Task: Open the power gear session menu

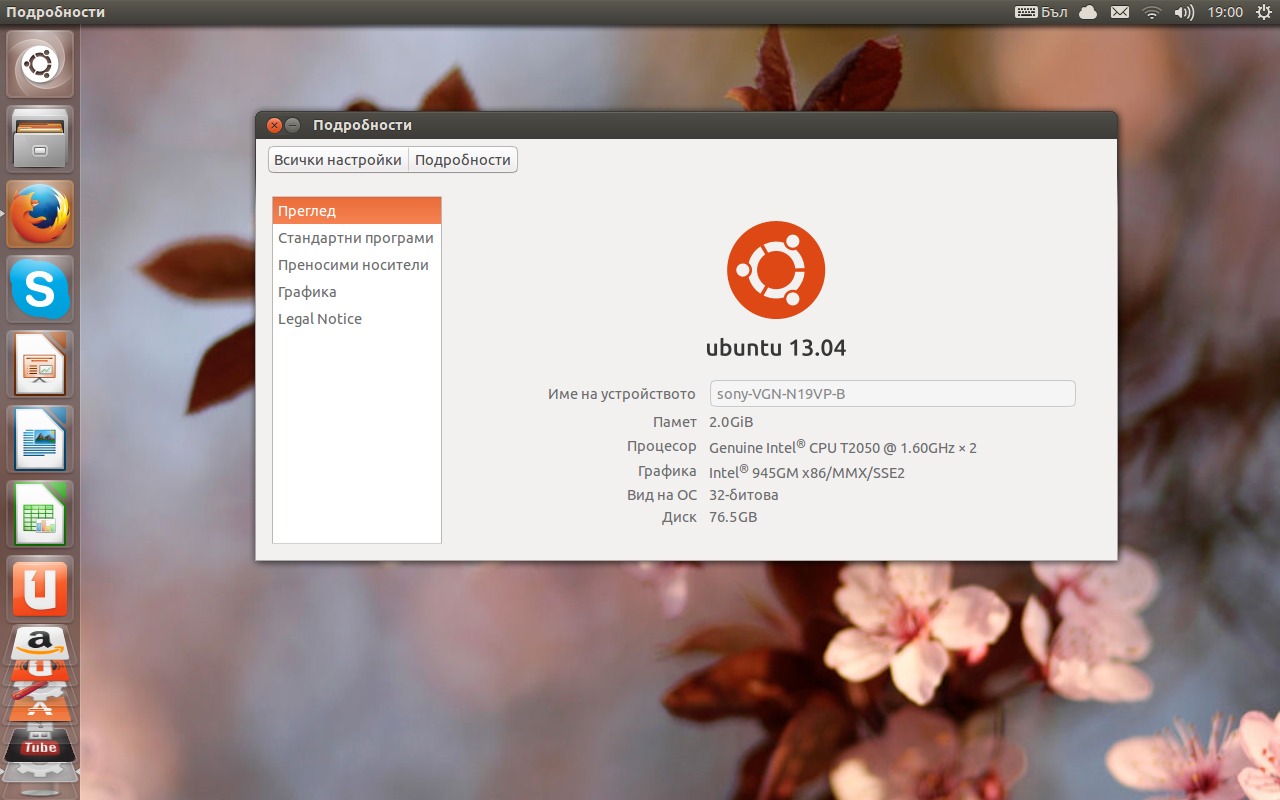Action: tap(1263, 12)
